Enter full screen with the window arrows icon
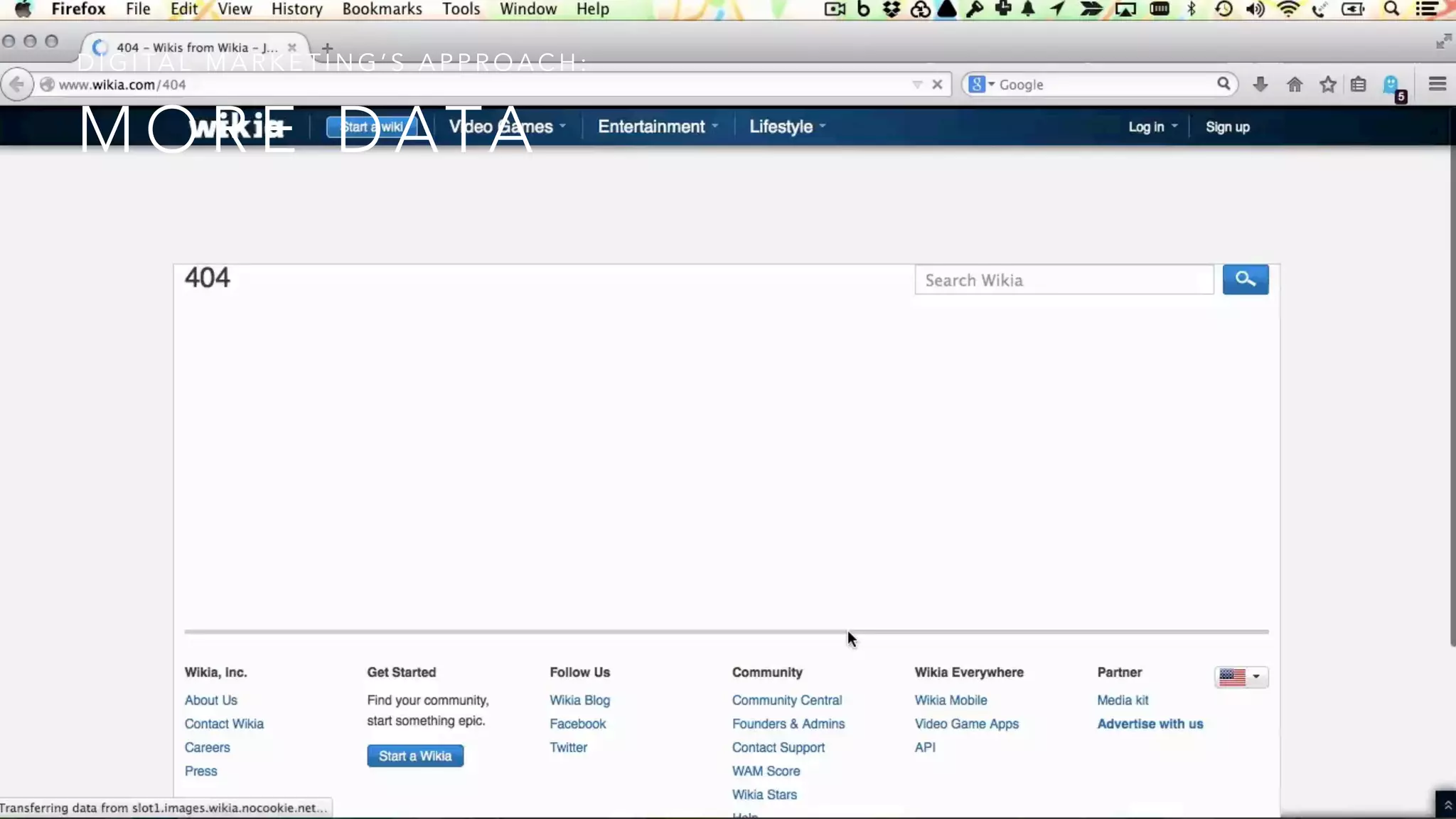The image size is (1456, 819). (x=1443, y=41)
